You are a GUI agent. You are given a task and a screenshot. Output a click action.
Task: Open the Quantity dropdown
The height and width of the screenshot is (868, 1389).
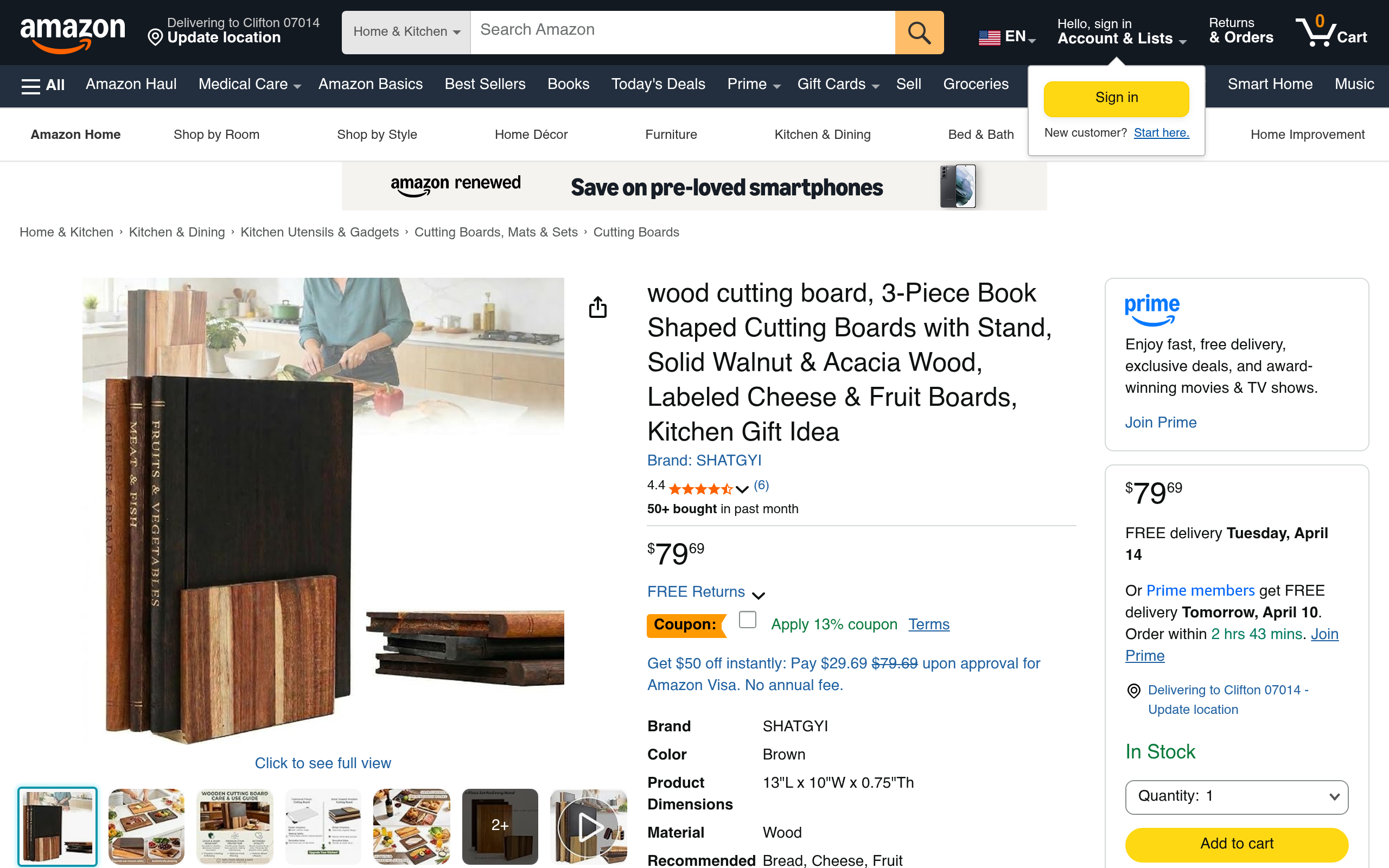(1237, 796)
